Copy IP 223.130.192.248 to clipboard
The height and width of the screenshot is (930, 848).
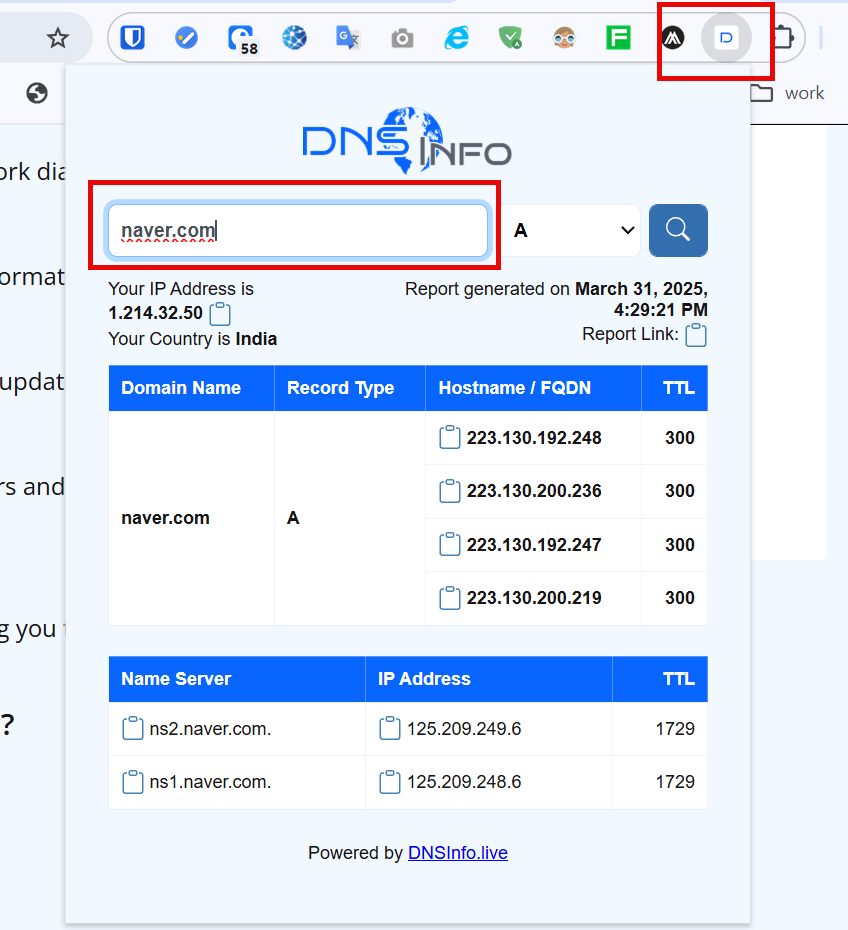[449, 437]
